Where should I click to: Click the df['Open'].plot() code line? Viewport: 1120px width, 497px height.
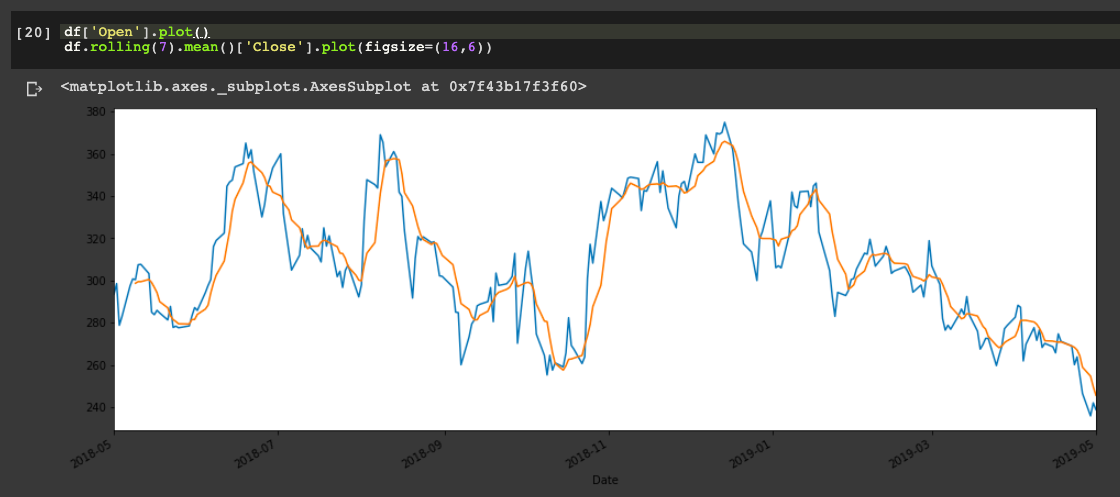[136, 32]
